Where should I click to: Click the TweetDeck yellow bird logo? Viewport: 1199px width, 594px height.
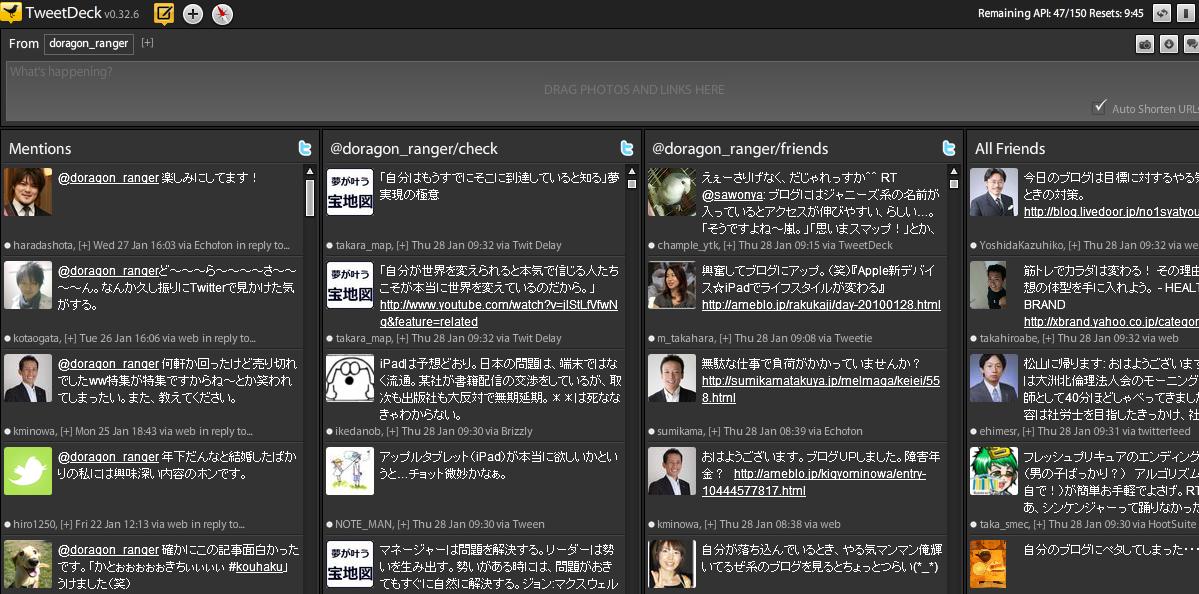(x=11, y=13)
